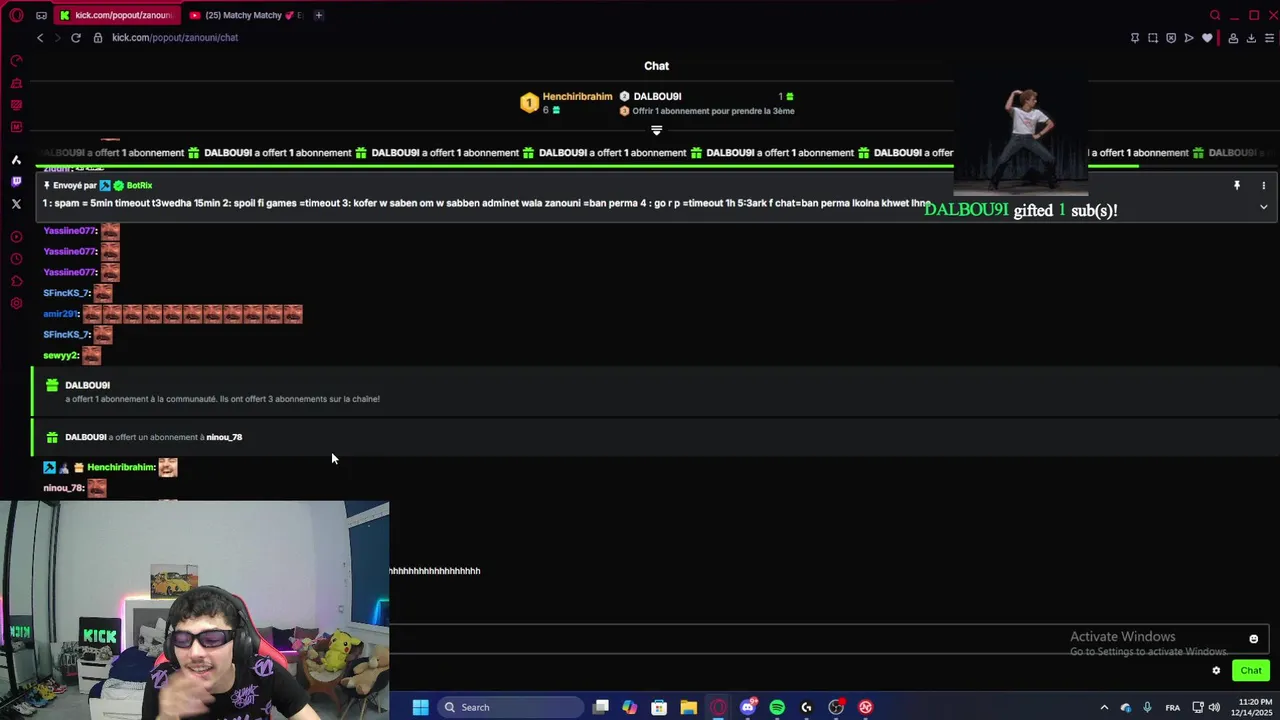The image size is (1280, 720).
Task: View site security lock info
Action: (98, 38)
